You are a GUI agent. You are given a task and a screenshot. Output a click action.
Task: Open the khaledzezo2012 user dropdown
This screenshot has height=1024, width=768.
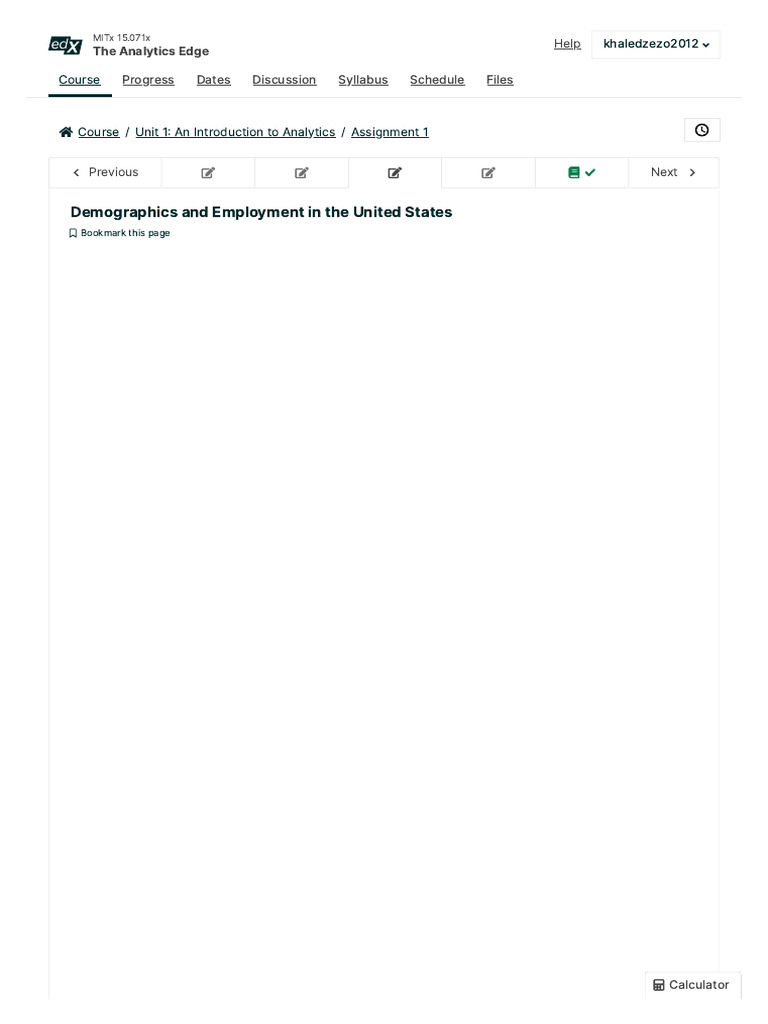[656, 44]
